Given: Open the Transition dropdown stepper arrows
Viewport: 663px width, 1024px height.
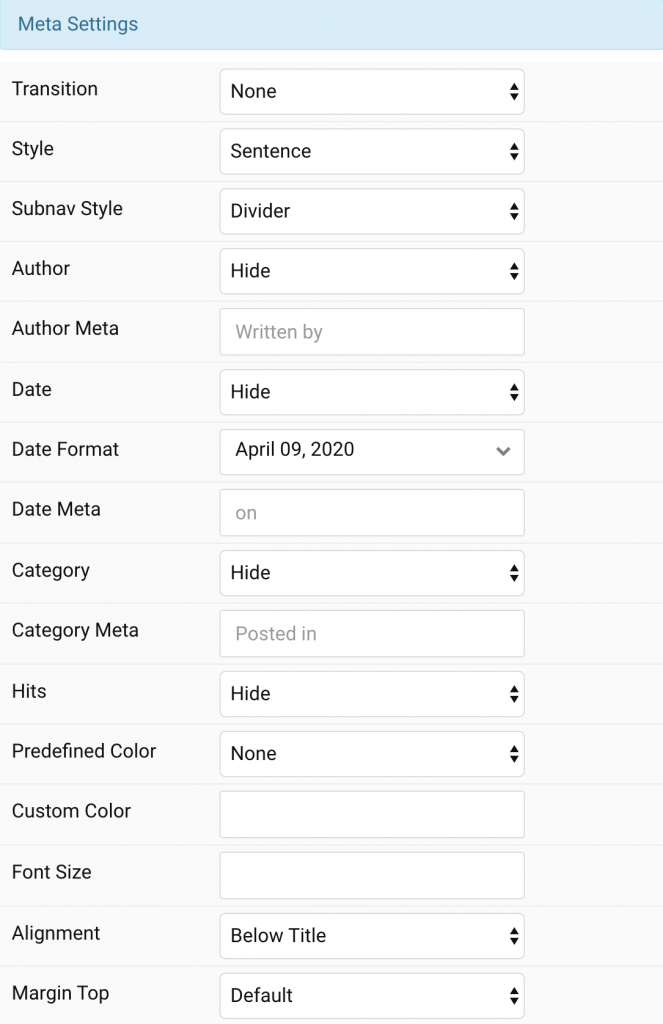Looking at the screenshot, I should 514,91.
